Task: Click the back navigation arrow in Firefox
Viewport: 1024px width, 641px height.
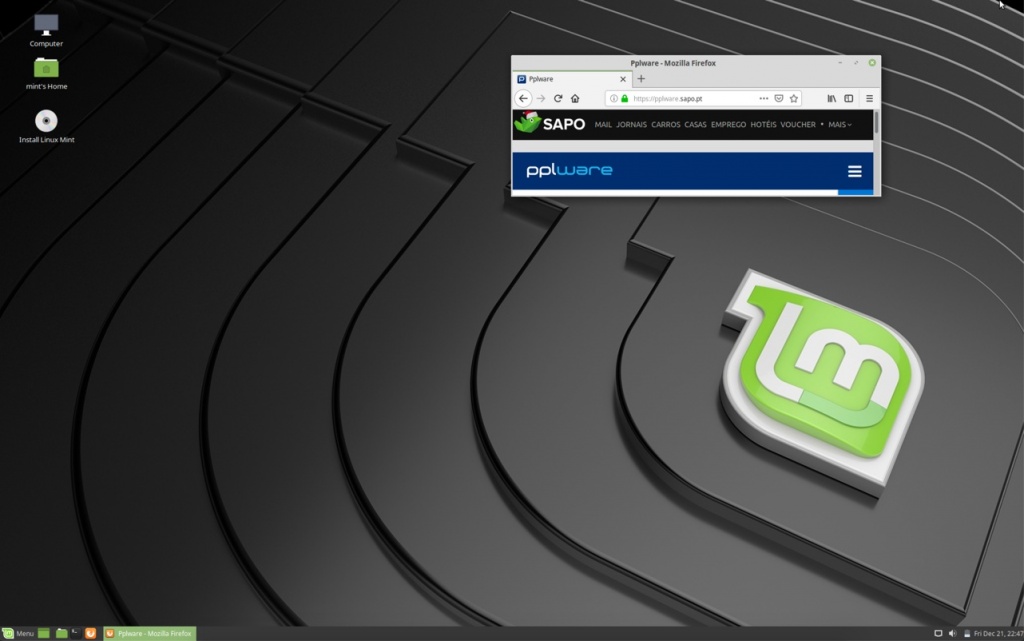Action: click(523, 98)
